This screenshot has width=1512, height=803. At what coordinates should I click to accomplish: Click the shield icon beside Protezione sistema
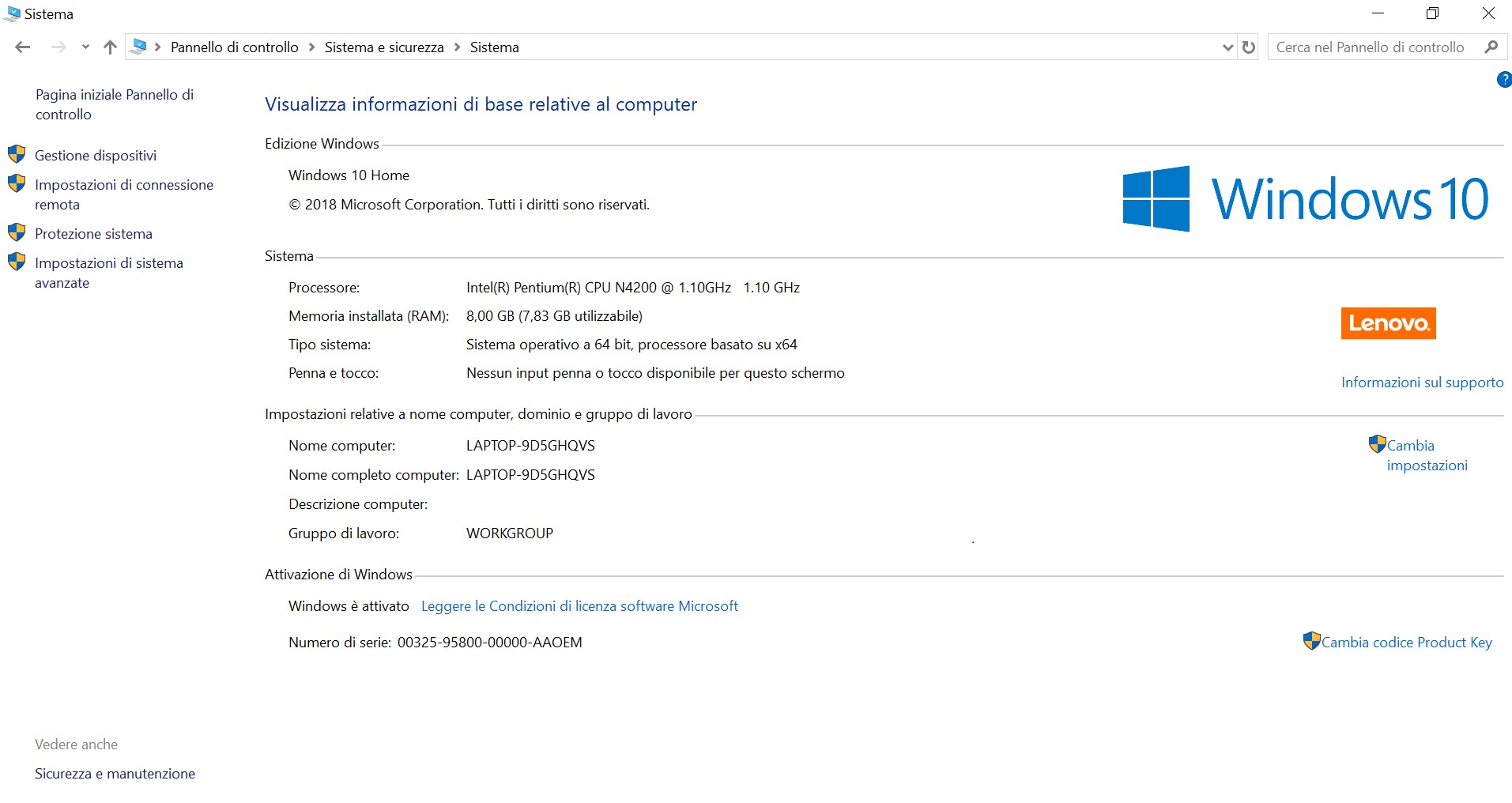point(17,231)
